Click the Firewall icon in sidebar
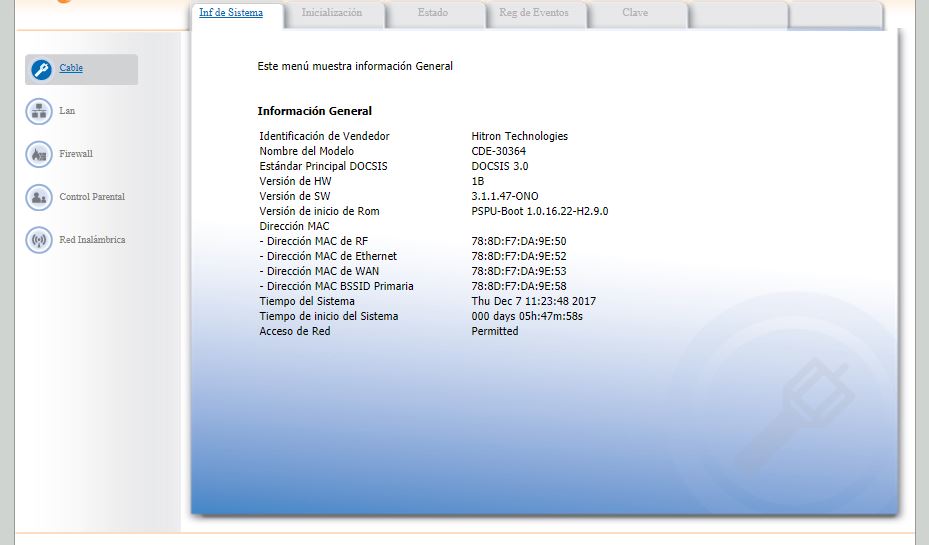The height and width of the screenshot is (545, 929). coord(39,154)
